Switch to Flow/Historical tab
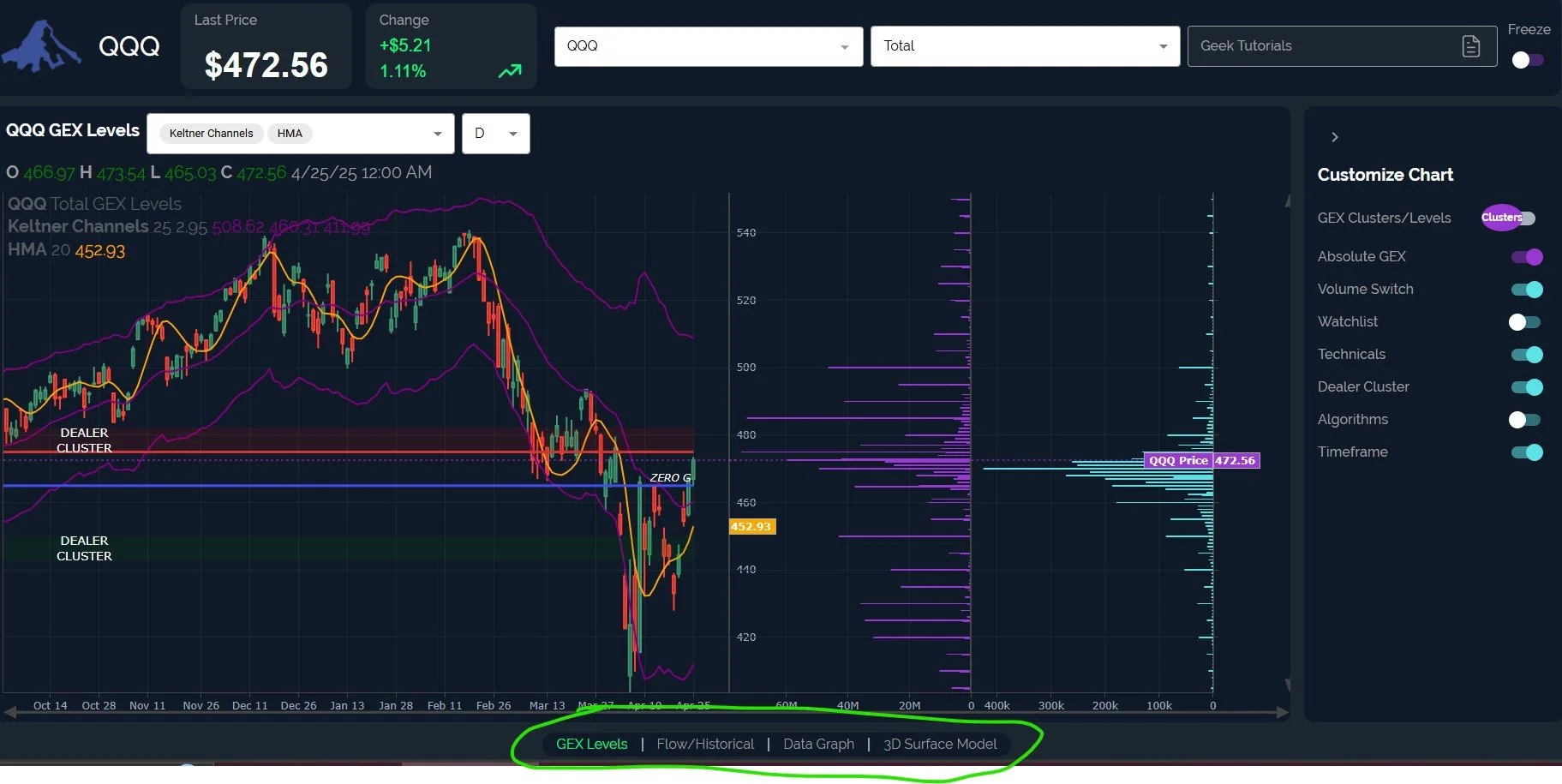1562x784 pixels. point(705,744)
